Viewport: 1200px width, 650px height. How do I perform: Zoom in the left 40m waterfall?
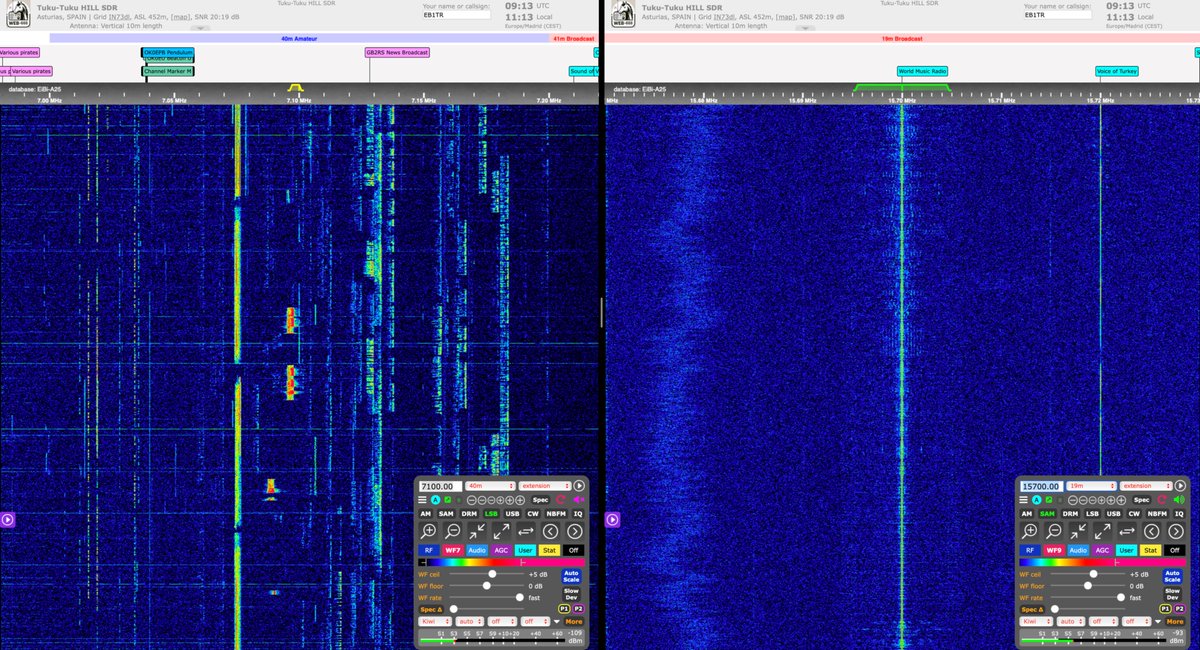click(x=429, y=531)
